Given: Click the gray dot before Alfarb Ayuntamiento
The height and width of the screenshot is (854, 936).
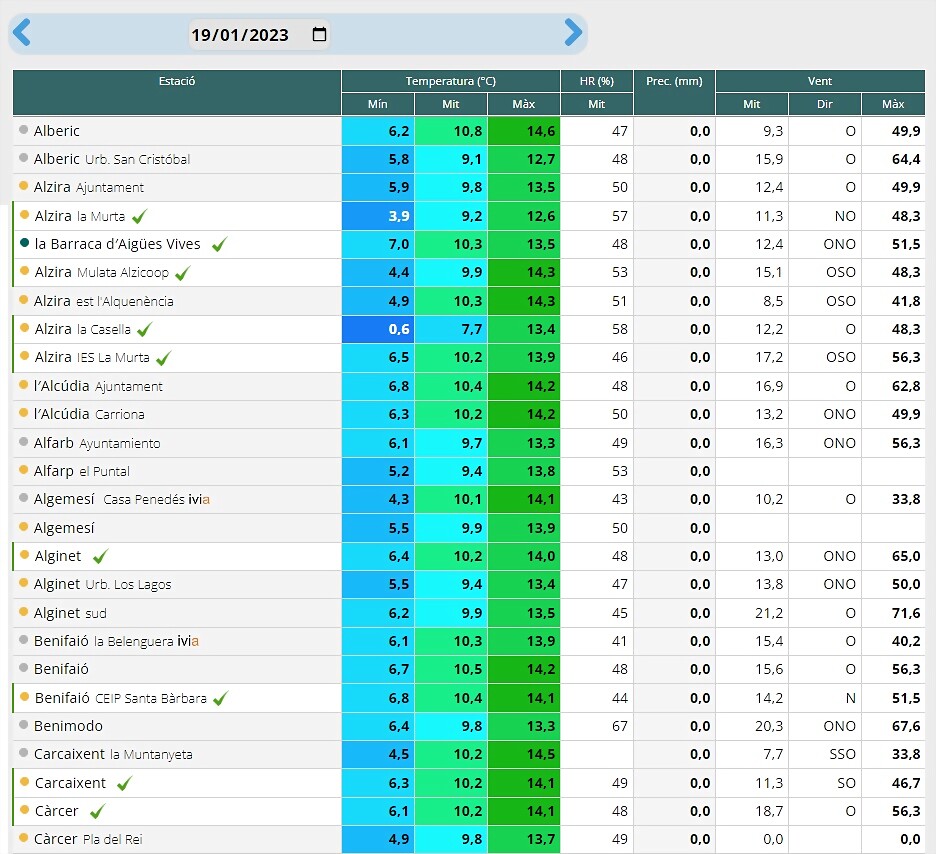Looking at the screenshot, I should (24, 442).
